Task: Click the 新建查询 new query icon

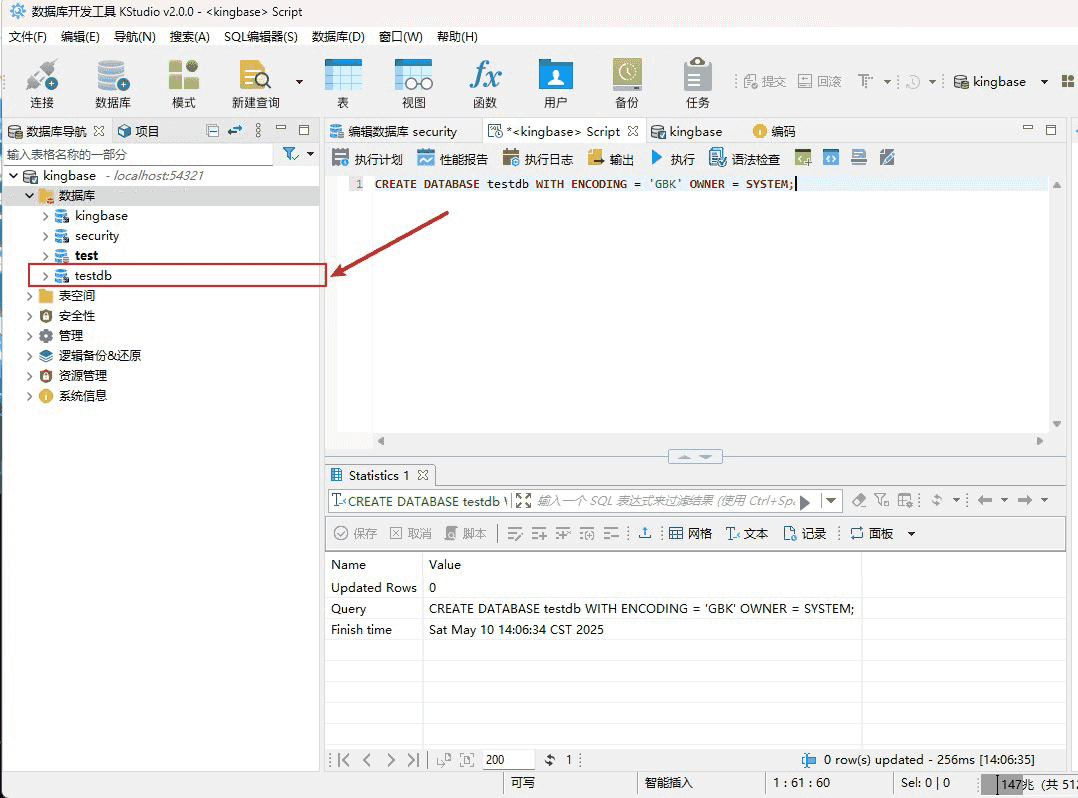Action: tap(256, 83)
